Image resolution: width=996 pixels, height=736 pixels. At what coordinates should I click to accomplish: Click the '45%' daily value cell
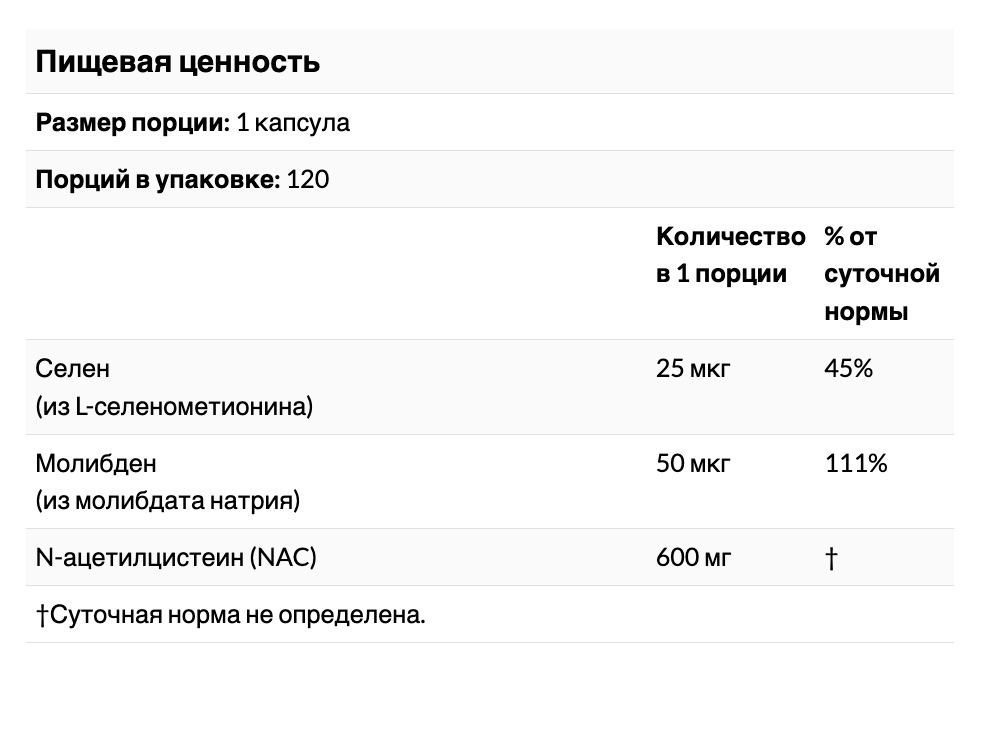(849, 368)
